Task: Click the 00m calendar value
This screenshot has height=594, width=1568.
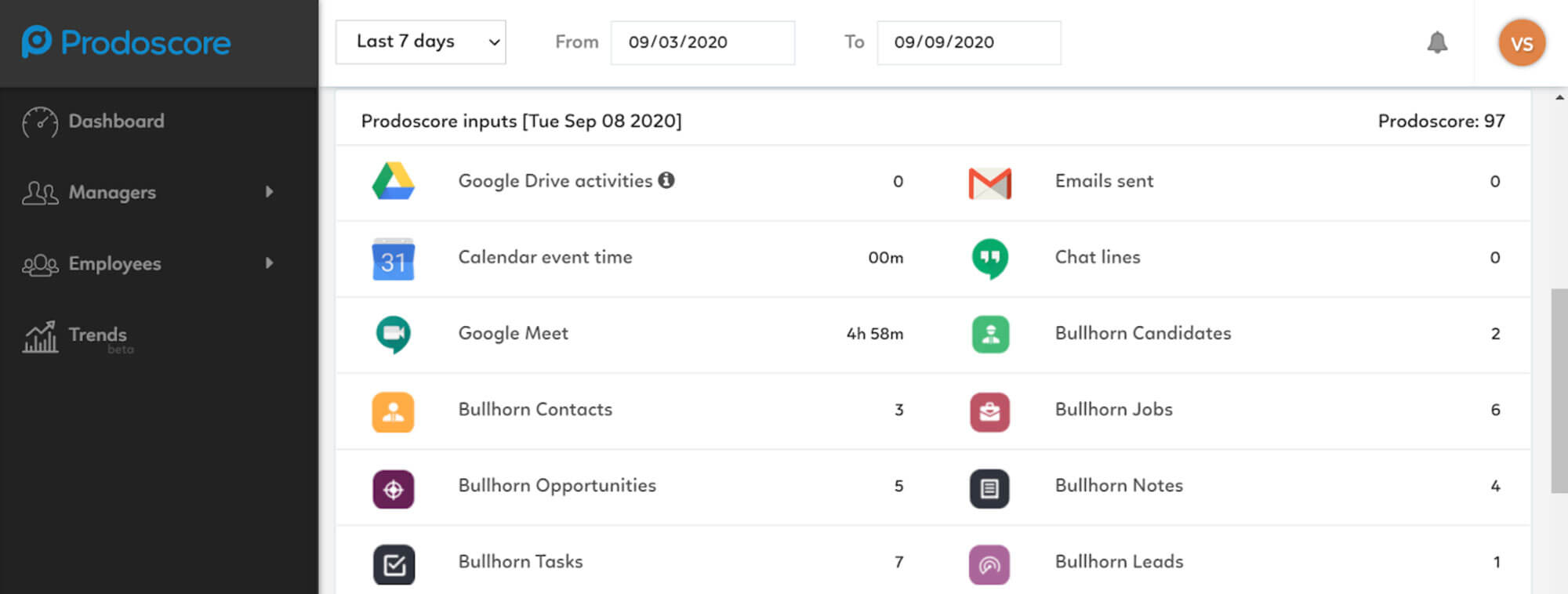Action: point(886,257)
